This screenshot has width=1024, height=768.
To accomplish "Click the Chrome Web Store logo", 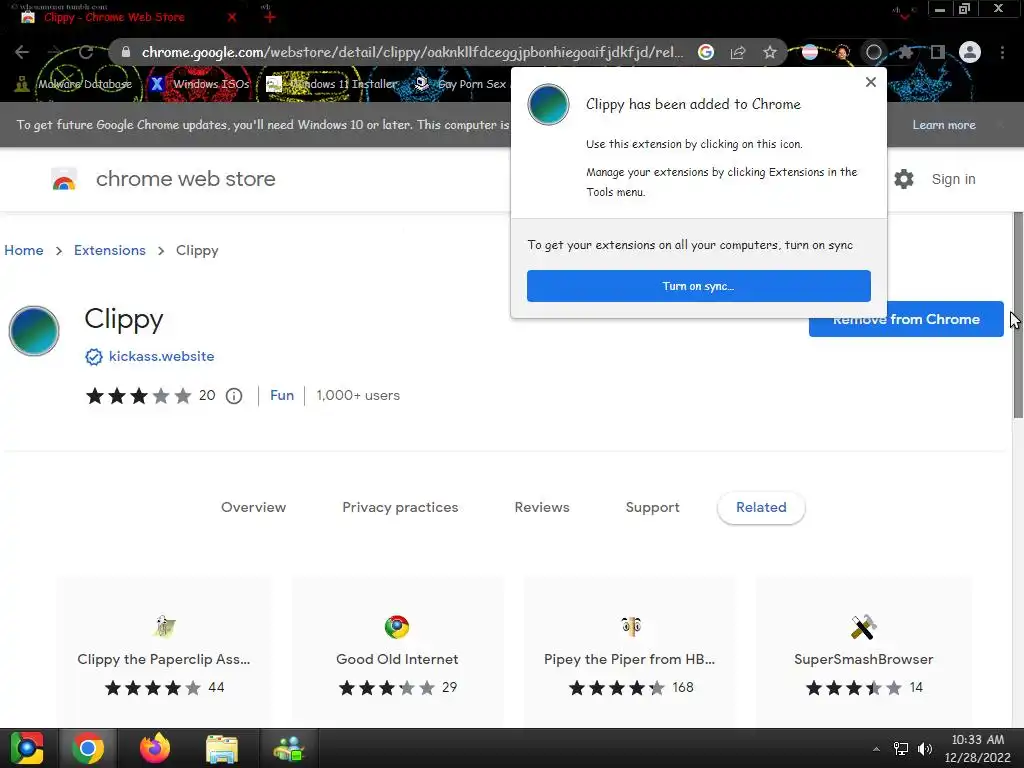I will [64, 179].
